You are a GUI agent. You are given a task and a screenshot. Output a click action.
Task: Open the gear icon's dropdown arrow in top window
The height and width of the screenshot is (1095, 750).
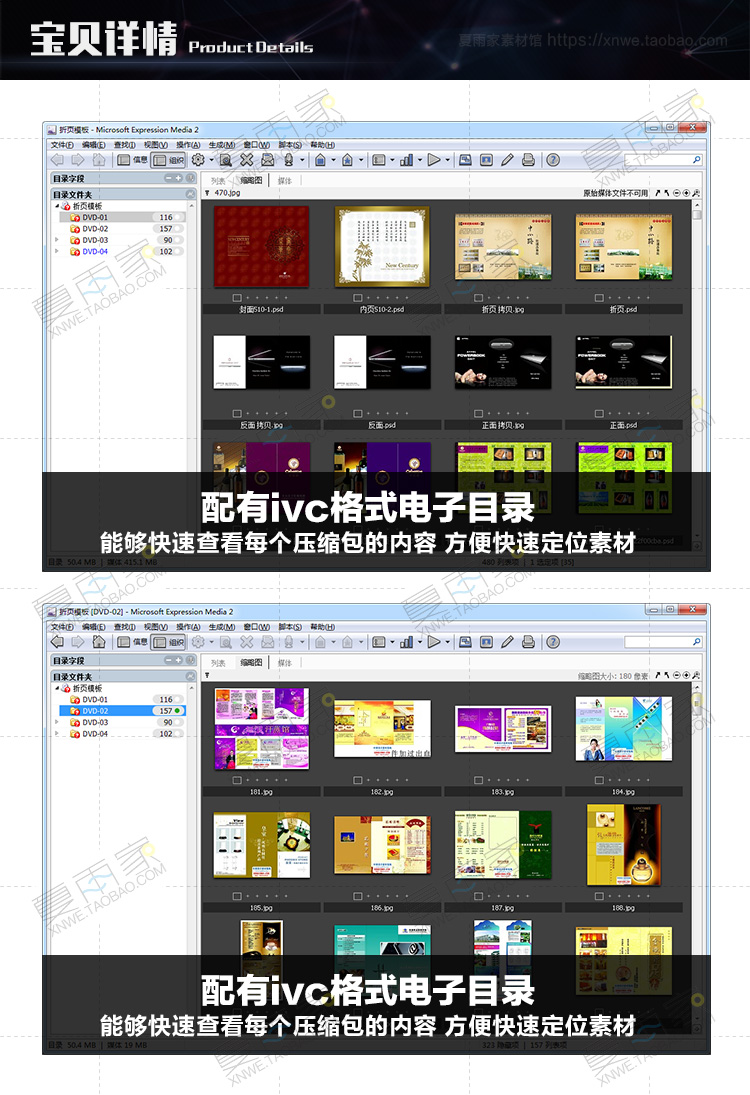(212, 160)
